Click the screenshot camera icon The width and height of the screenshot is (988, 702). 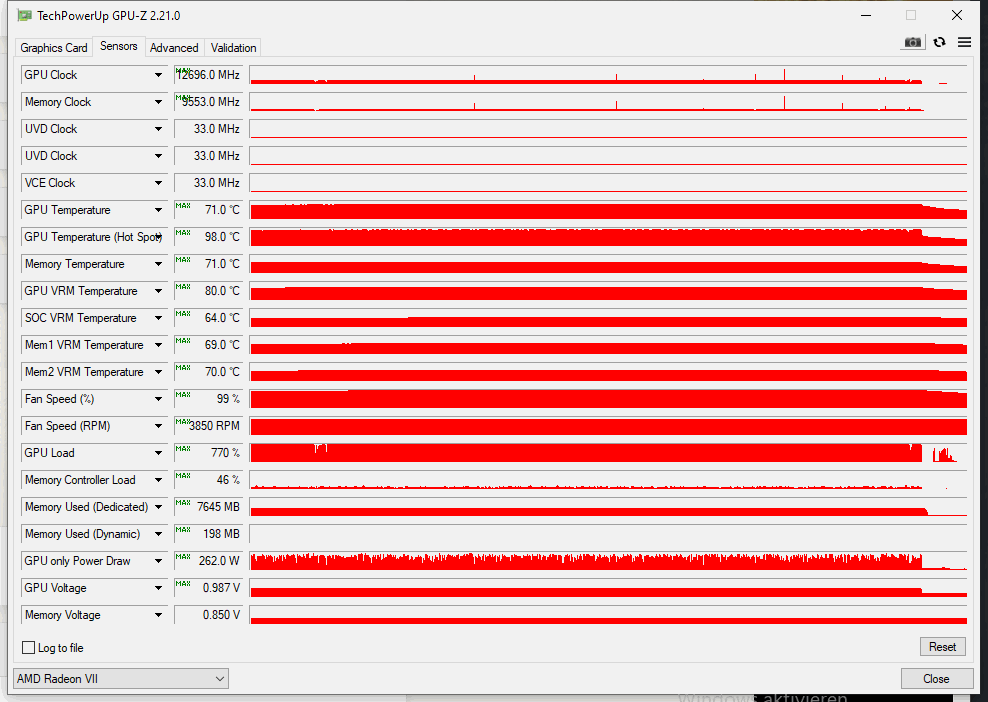[912, 42]
